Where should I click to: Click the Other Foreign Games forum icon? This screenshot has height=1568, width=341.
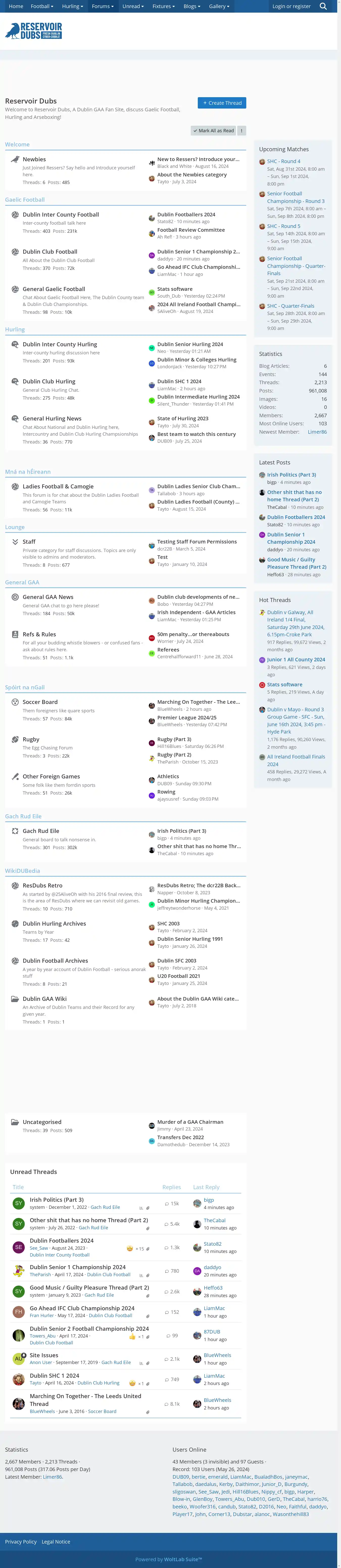click(15, 777)
